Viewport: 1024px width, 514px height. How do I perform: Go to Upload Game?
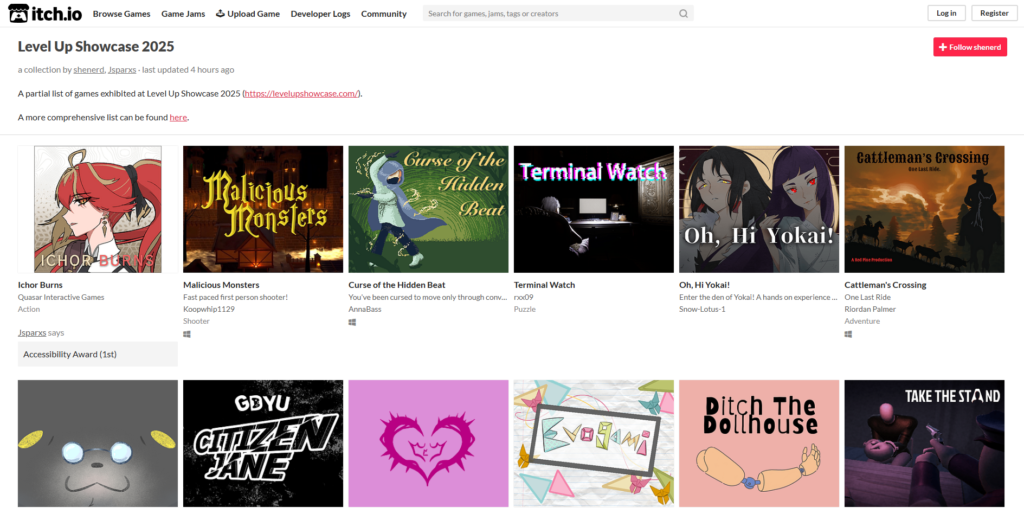(x=248, y=14)
